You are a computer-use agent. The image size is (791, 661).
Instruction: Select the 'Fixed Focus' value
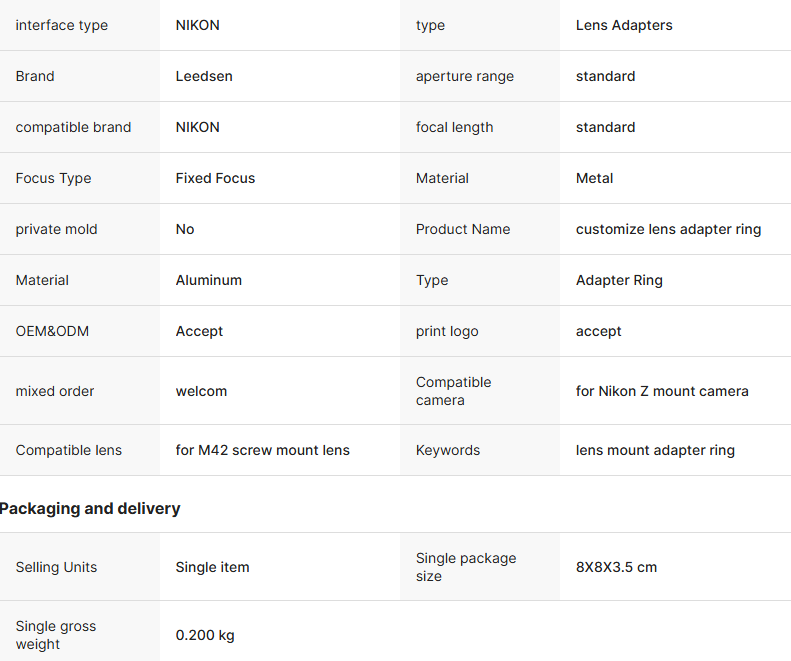pos(215,178)
